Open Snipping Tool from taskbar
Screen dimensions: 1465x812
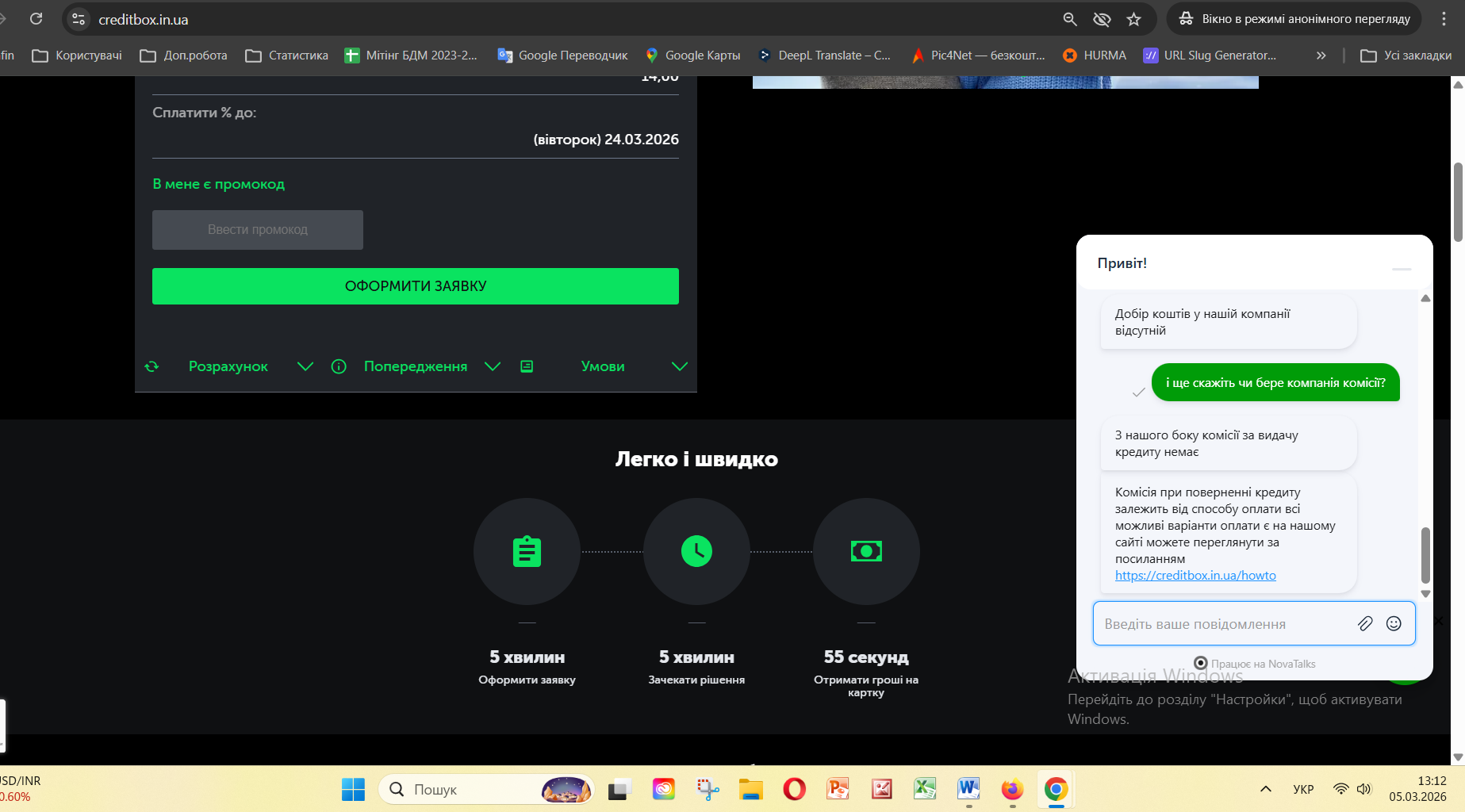point(708,789)
